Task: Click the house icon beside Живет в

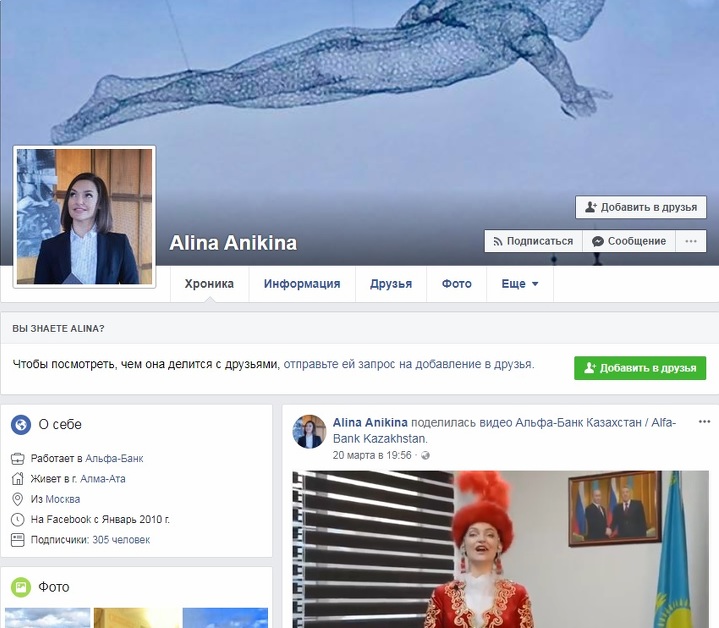Action: pos(17,479)
